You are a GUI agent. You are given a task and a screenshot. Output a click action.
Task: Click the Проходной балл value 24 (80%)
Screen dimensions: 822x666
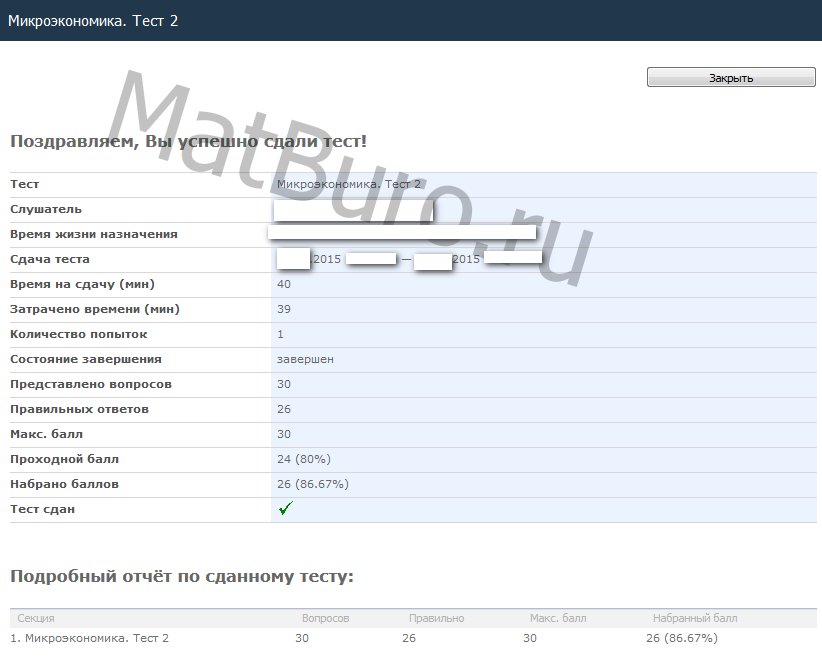(x=303, y=459)
